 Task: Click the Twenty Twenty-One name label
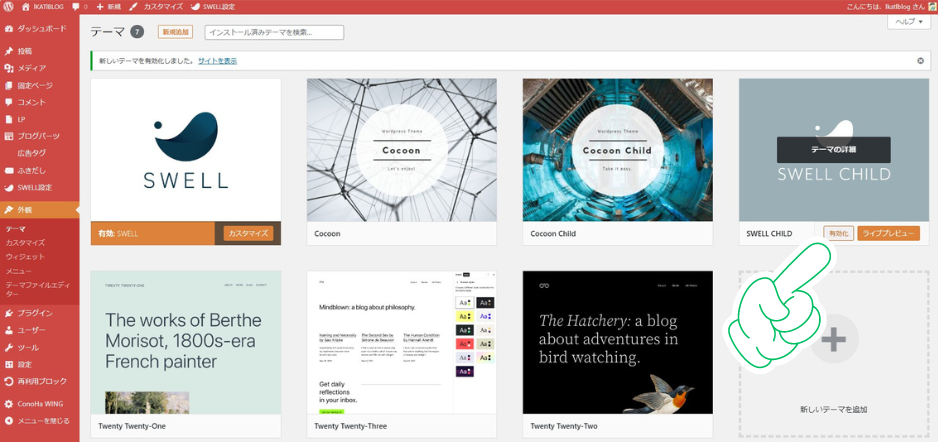[132, 426]
